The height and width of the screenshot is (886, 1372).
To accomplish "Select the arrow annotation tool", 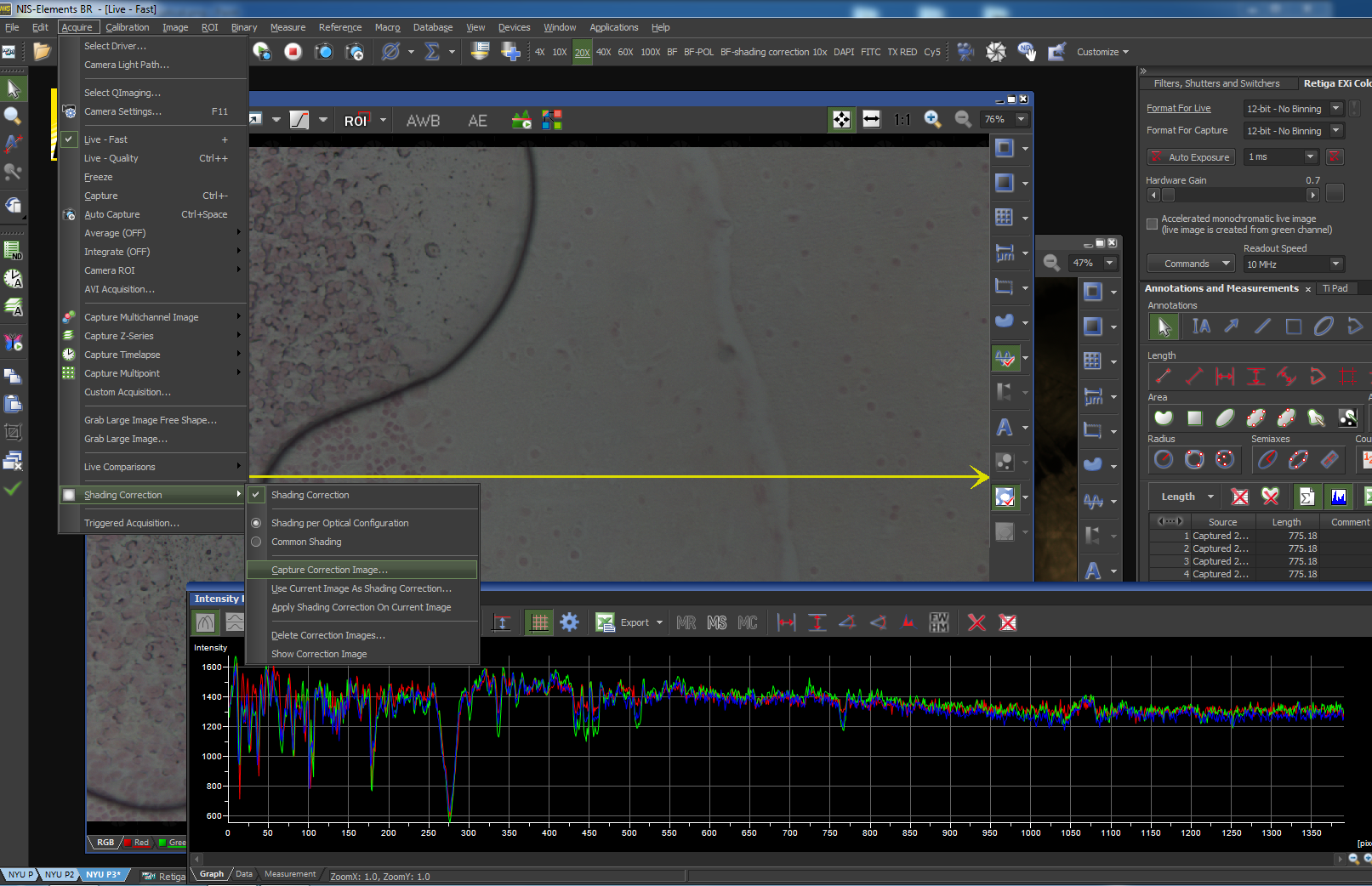I will pos(1232,327).
